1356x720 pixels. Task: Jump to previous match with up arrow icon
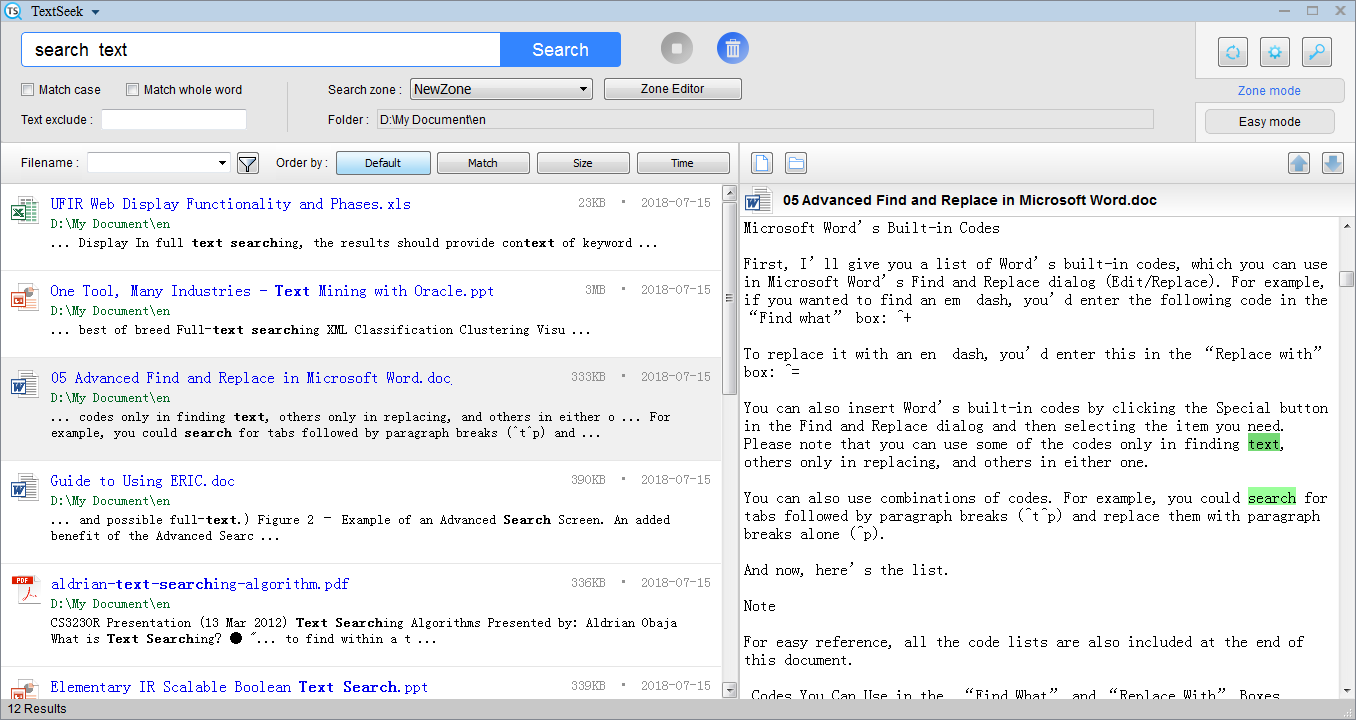tap(1298, 162)
